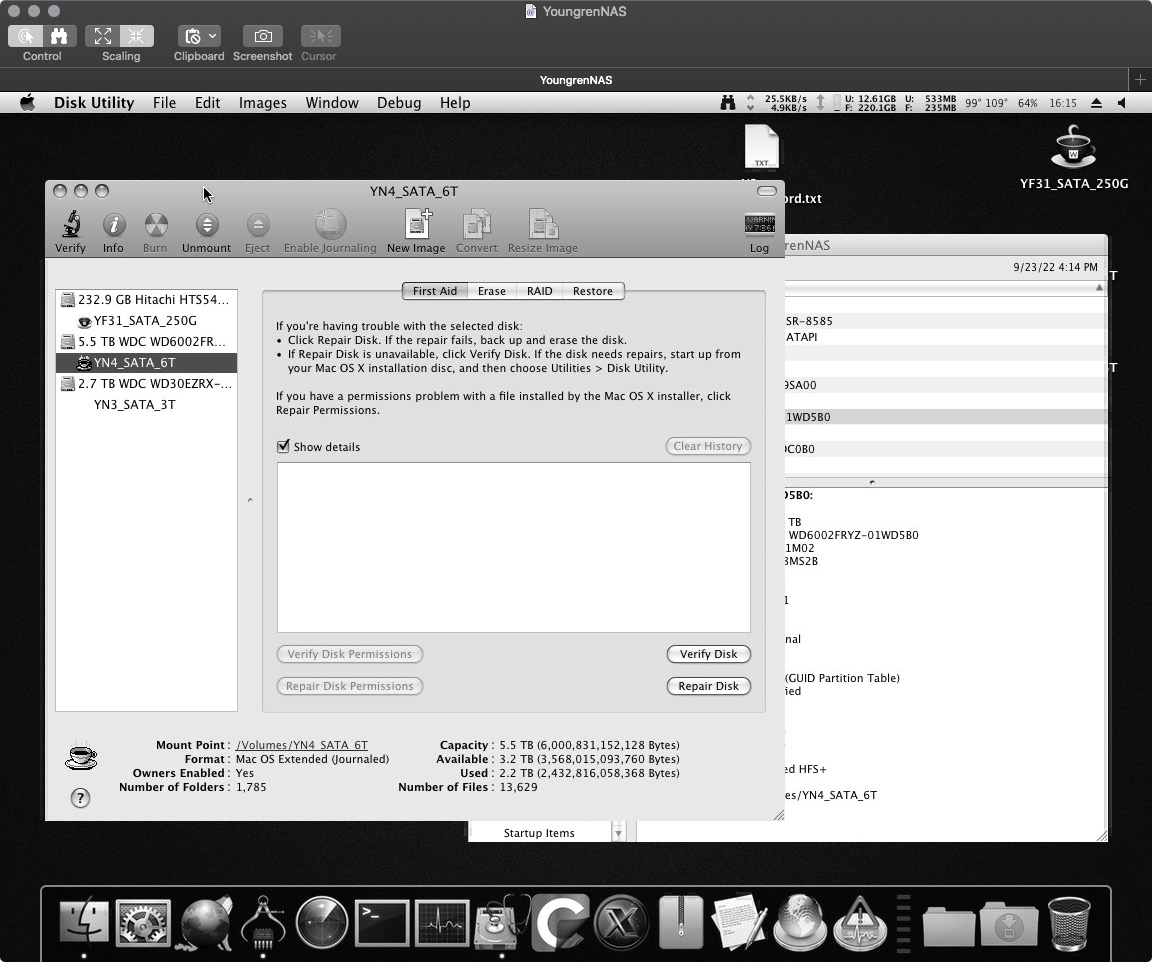This screenshot has height=962, width=1152.
Task: Open System Preferences in the Dock
Action: click(143, 922)
